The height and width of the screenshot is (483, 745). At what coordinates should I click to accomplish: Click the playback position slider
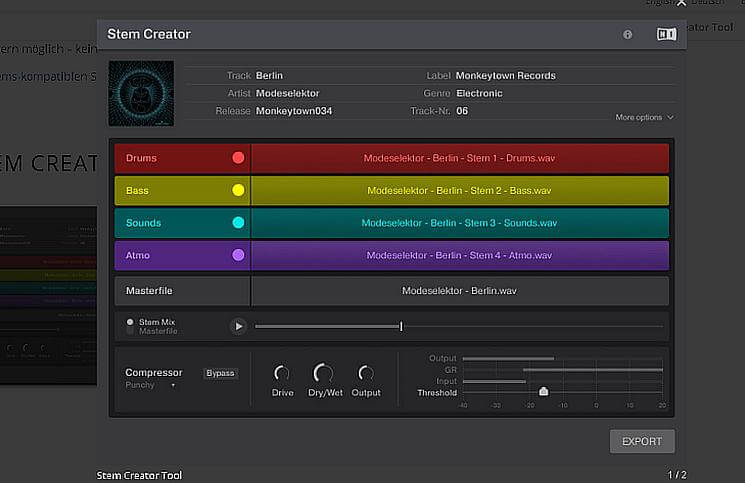pyautogui.click(x=401, y=326)
